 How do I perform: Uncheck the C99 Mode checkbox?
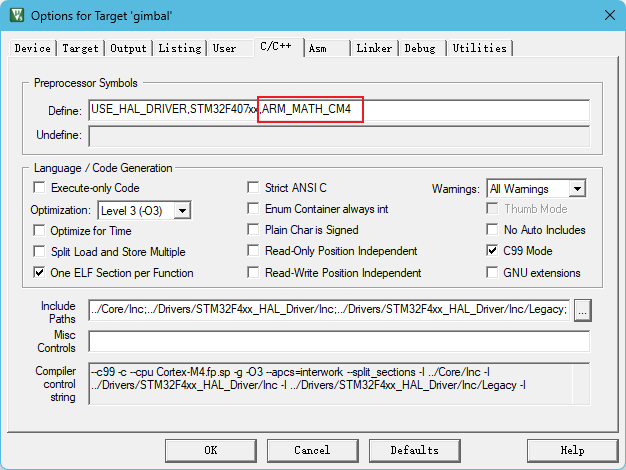pyautogui.click(x=492, y=251)
